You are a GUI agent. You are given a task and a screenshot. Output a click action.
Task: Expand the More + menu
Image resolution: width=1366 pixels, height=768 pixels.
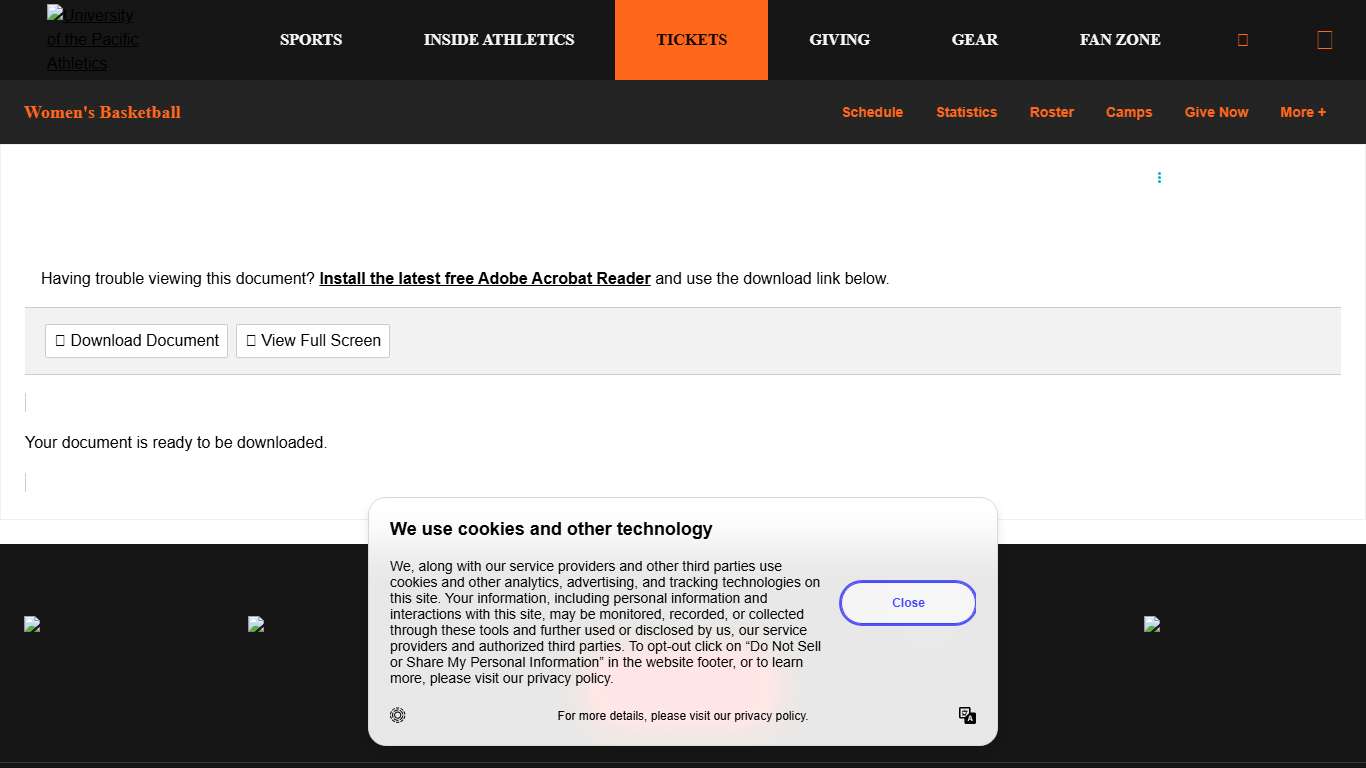[x=1302, y=112]
